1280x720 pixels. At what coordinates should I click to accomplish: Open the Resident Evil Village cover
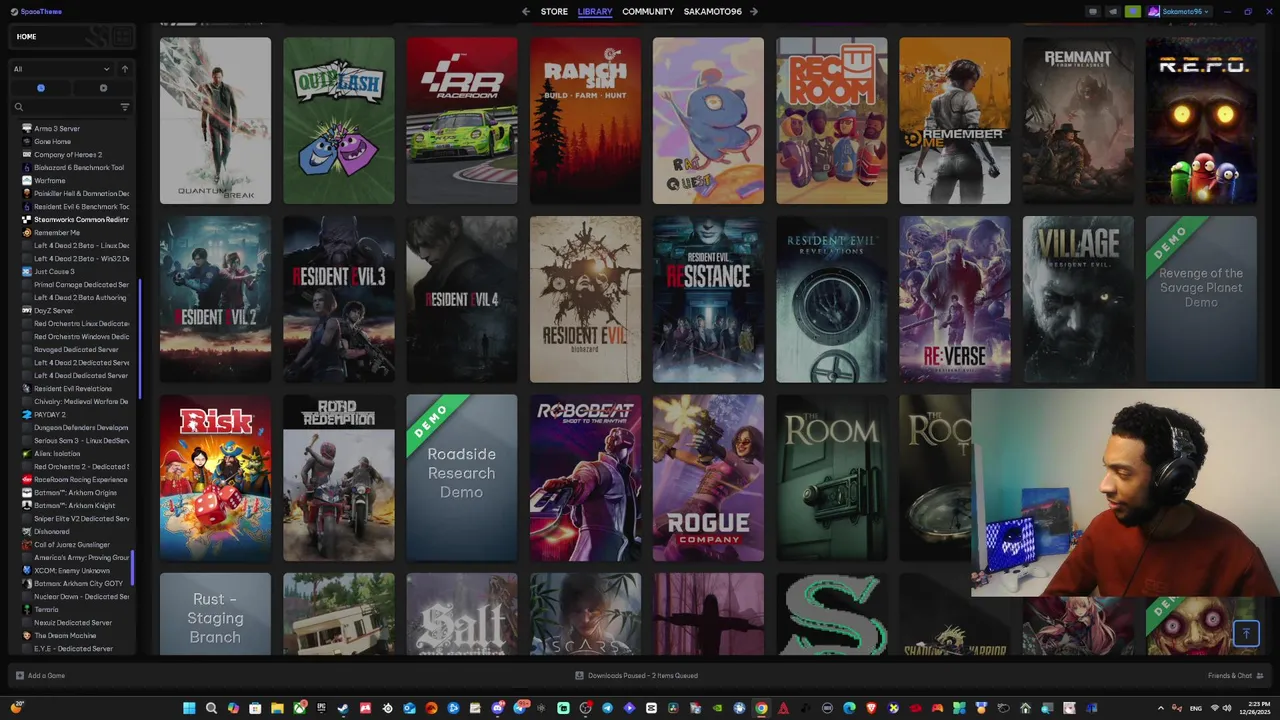[1078, 299]
